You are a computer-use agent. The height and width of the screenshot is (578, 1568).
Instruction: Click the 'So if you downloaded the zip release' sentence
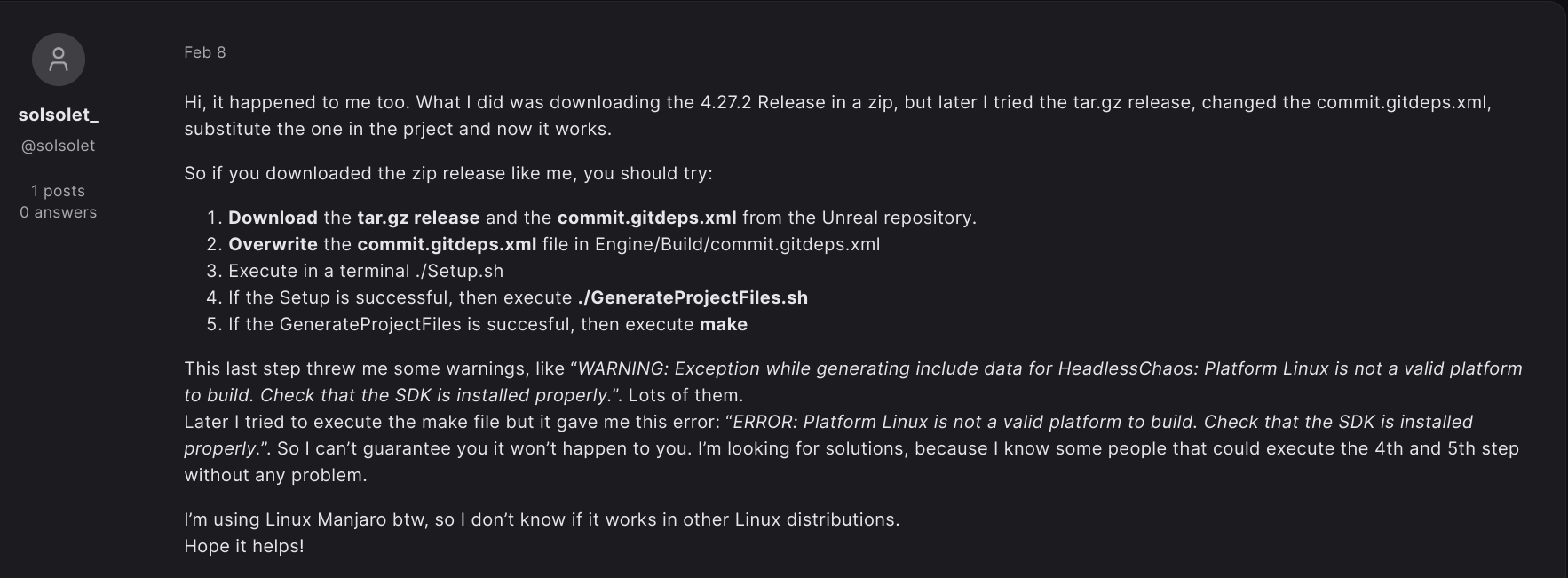tap(448, 173)
